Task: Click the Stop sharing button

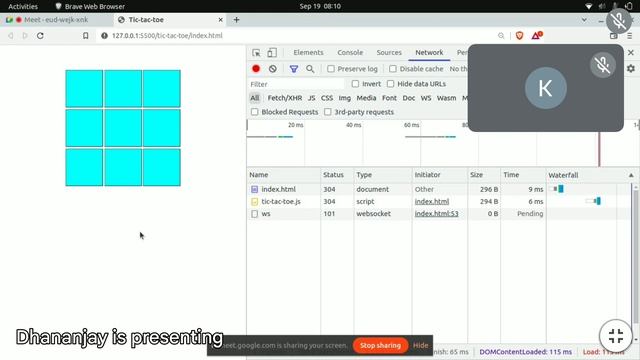Action: click(380, 345)
